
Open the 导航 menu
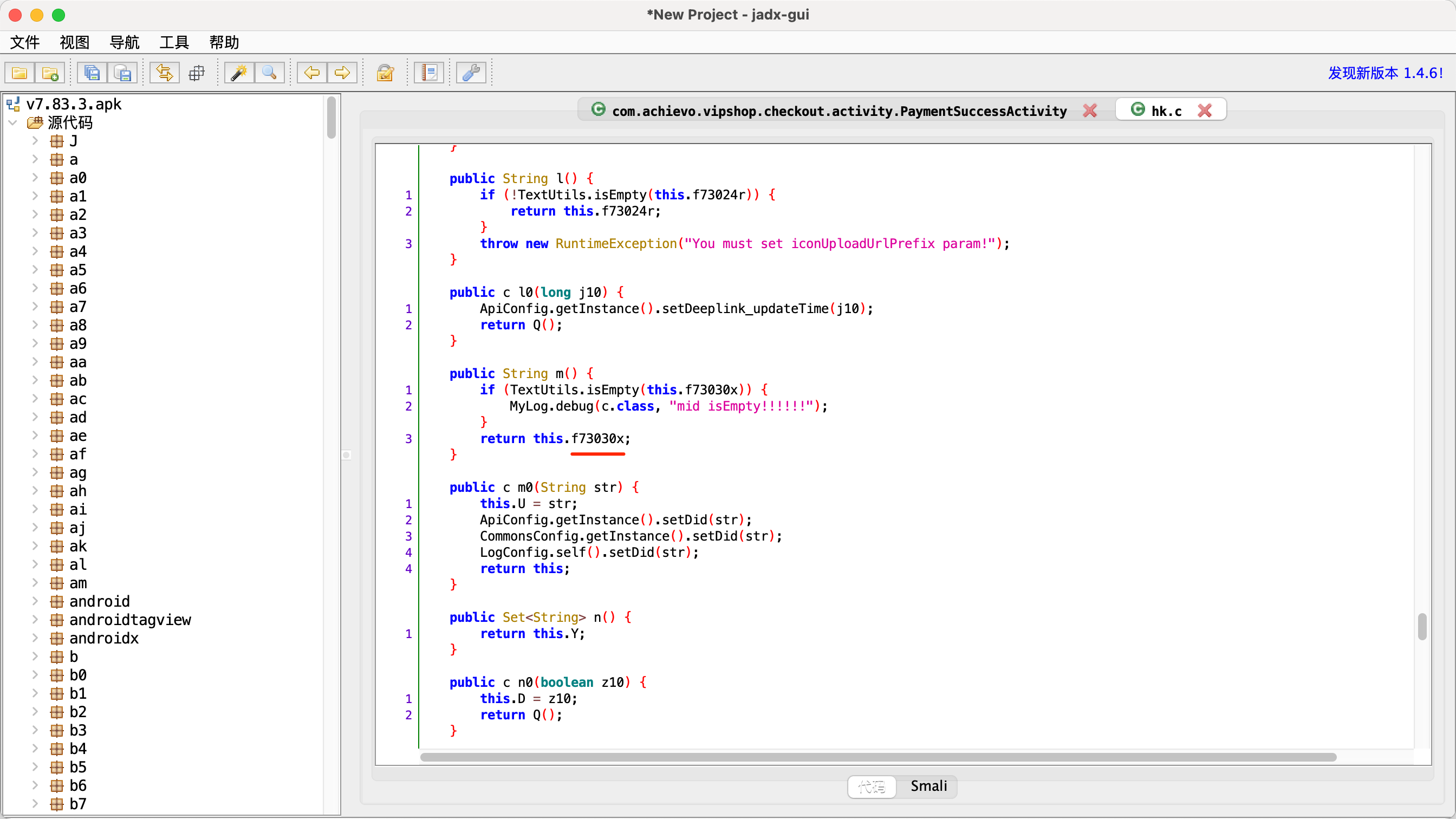click(x=125, y=42)
